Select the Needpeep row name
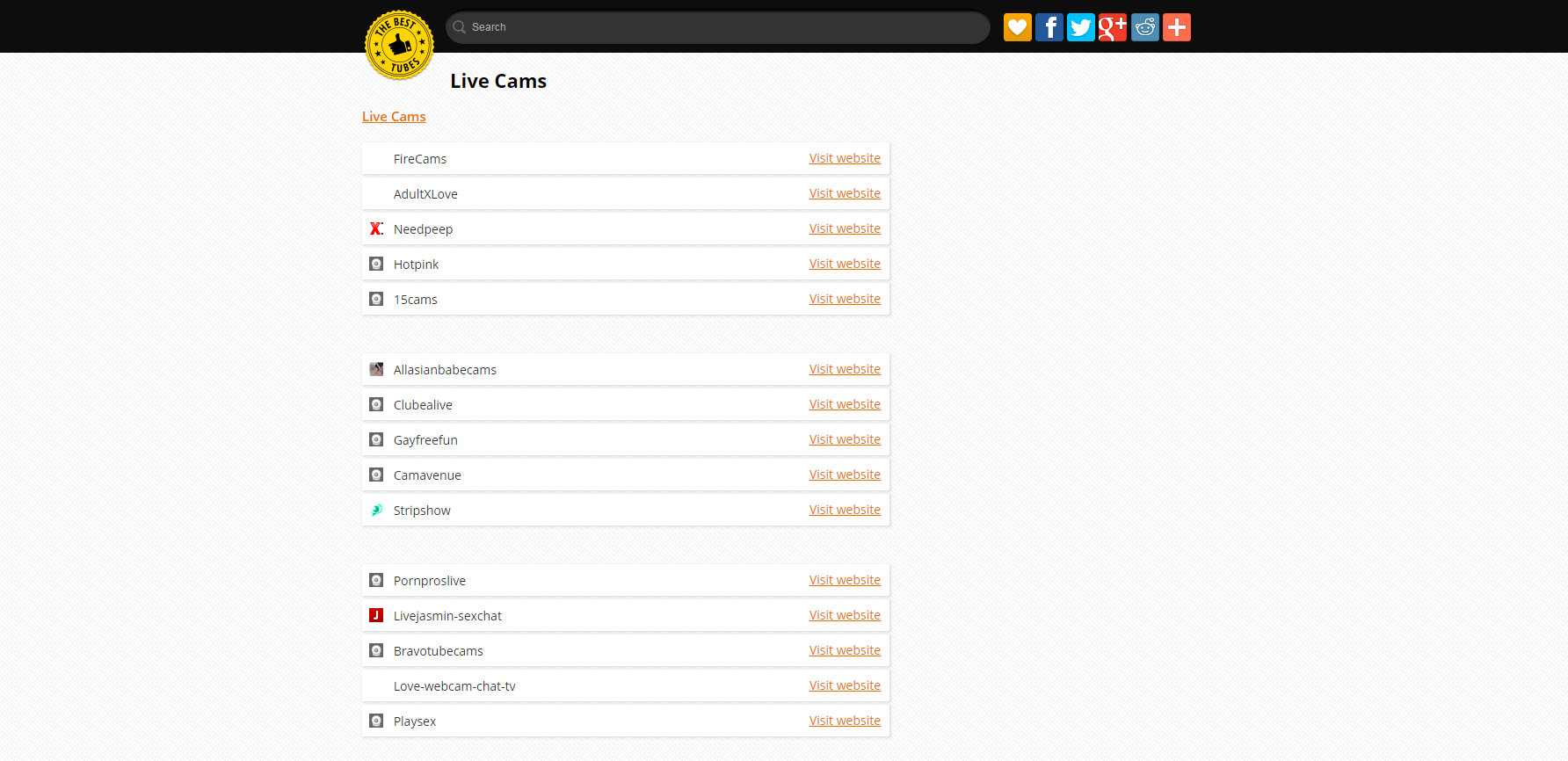Image resolution: width=1568 pixels, height=761 pixels. pos(423,229)
